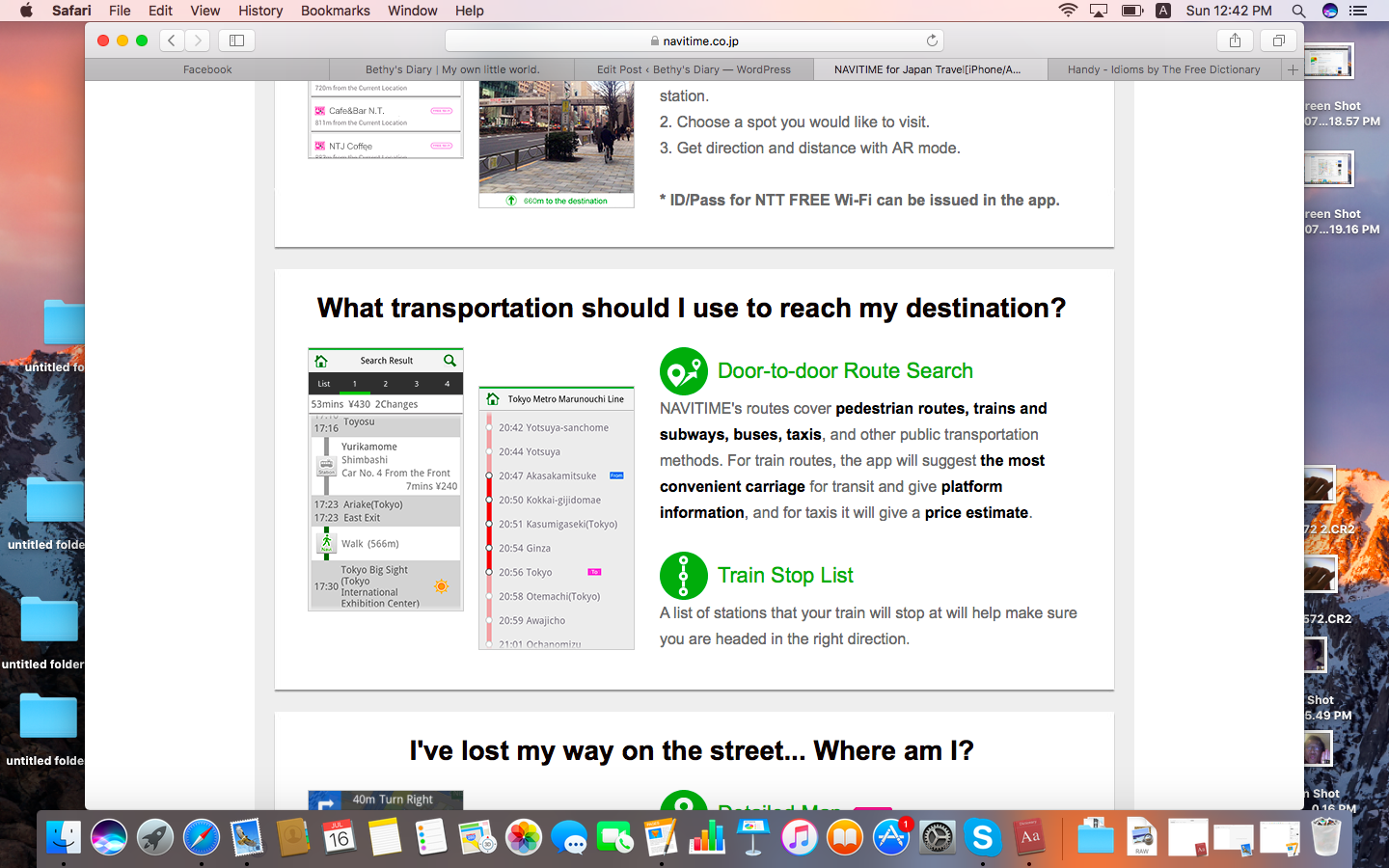The height and width of the screenshot is (868, 1389).
Task: Launch Siri from the Dock
Action: [109, 837]
